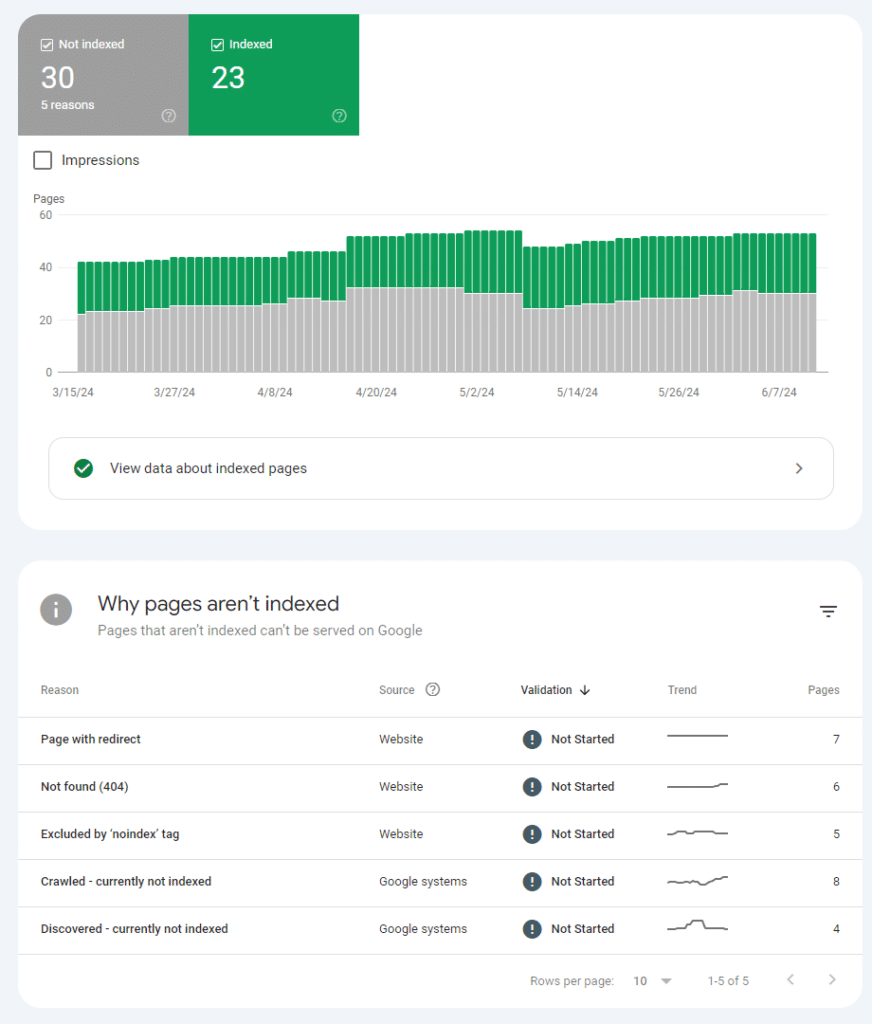
Task: Enable the Impressions checkbox
Action: click(43, 160)
